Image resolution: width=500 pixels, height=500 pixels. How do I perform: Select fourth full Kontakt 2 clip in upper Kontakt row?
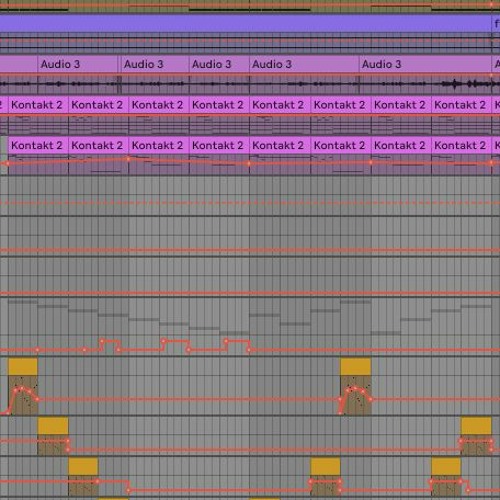(x=219, y=105)
